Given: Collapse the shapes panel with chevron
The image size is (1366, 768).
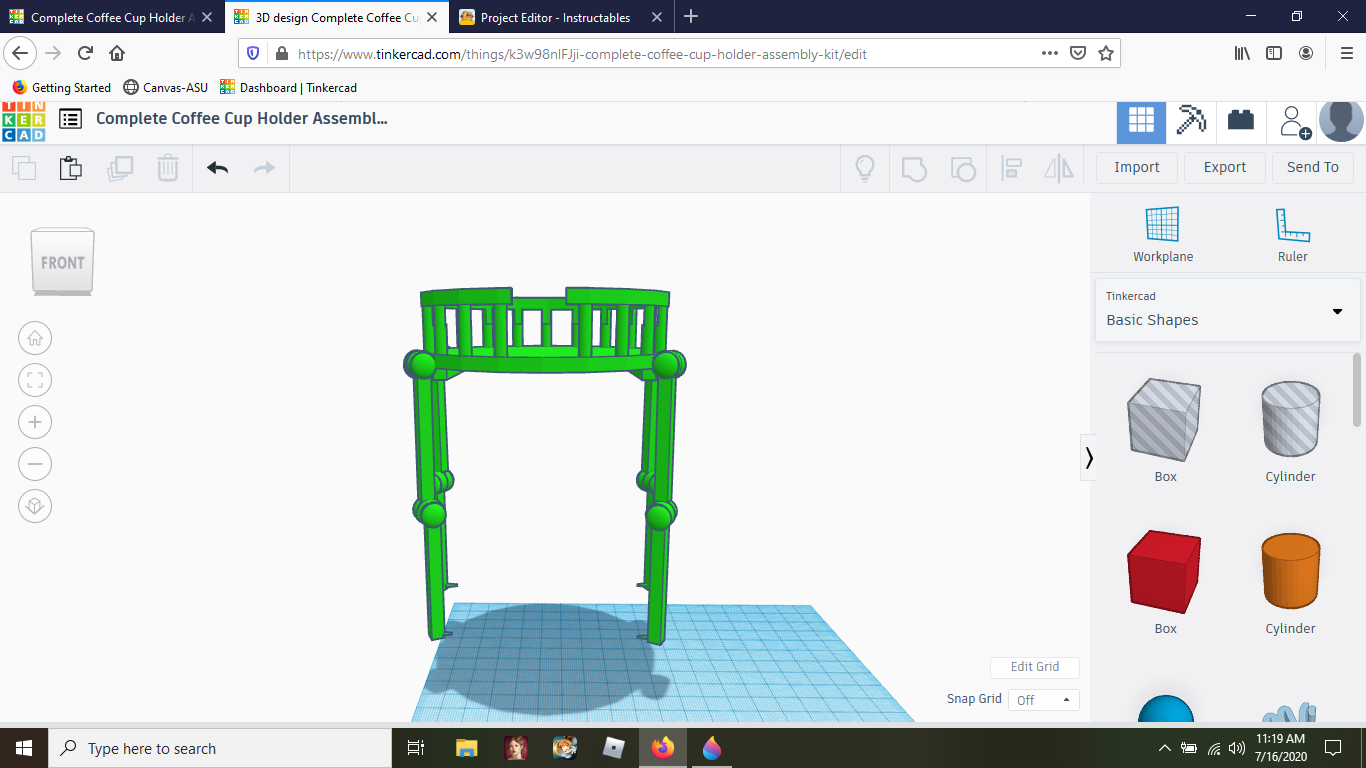Looking at the screenshot, I should coord(1088,458).
